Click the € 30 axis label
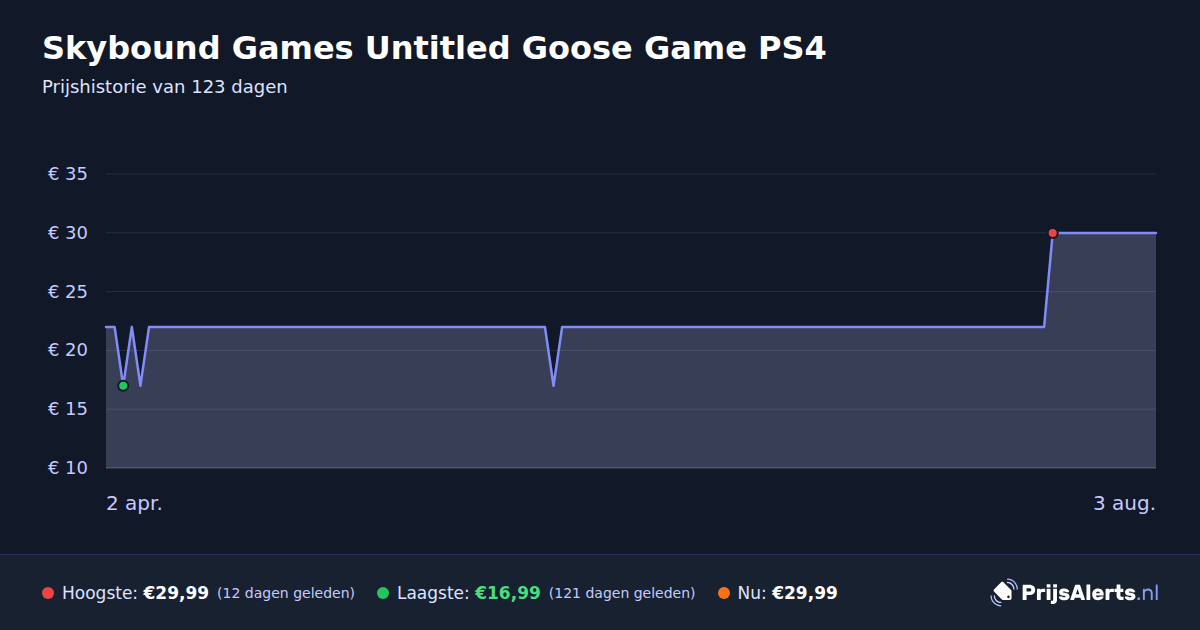Screen dimensions: 1200x630 (68, 233)
